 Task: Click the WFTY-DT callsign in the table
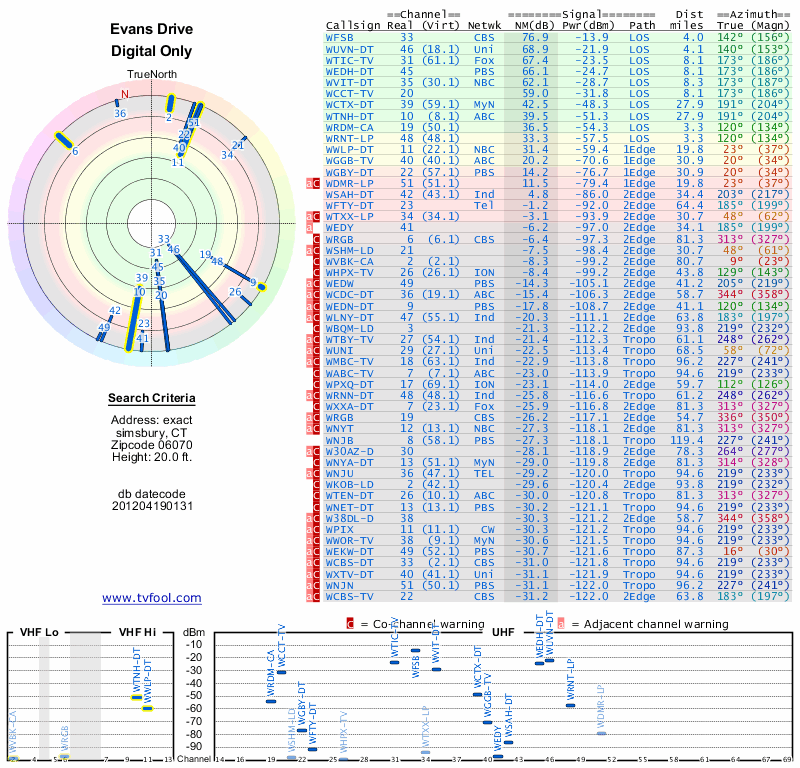(349, 205)
